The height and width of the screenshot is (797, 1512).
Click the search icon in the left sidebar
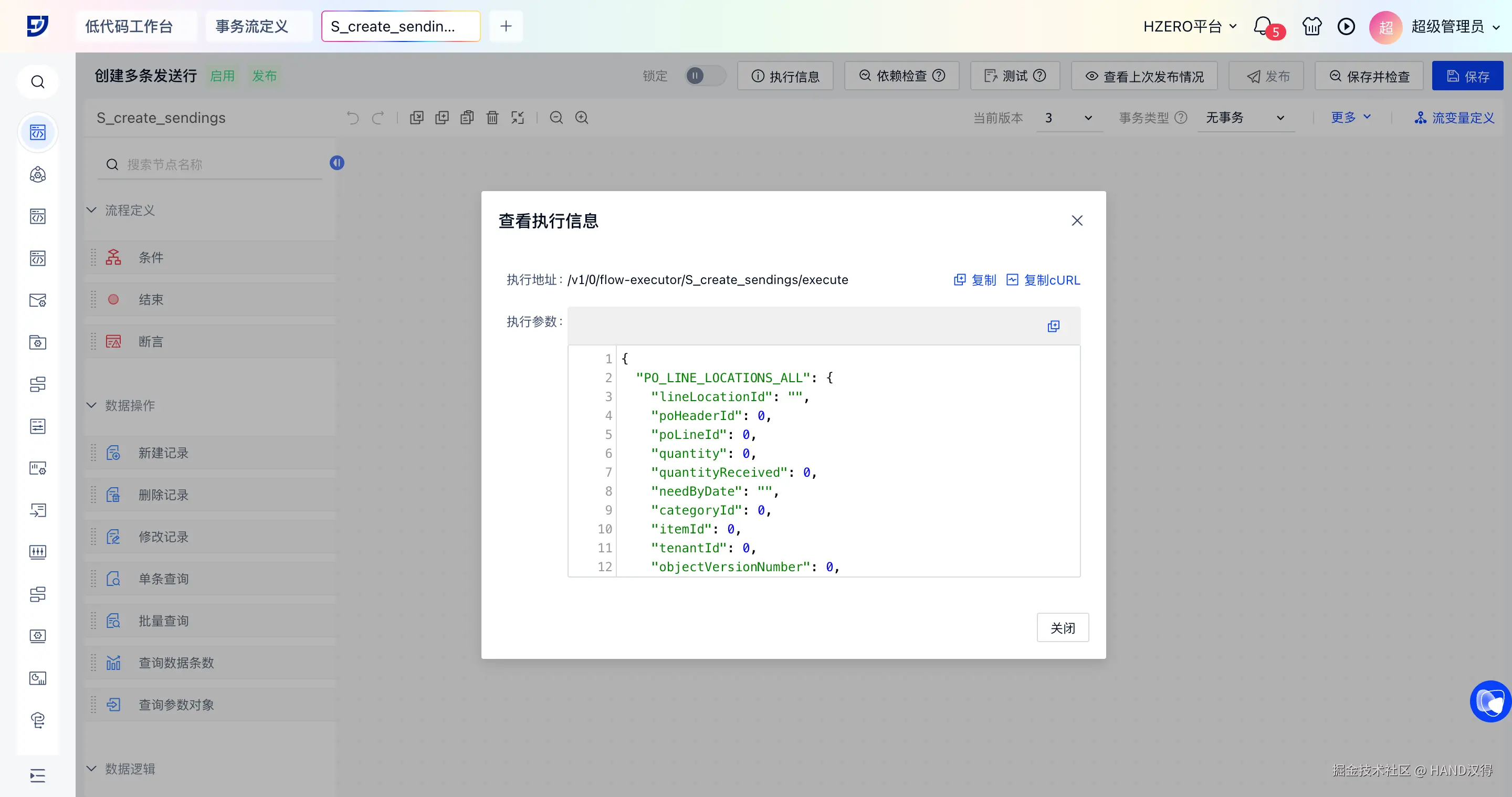click(38, 81)
